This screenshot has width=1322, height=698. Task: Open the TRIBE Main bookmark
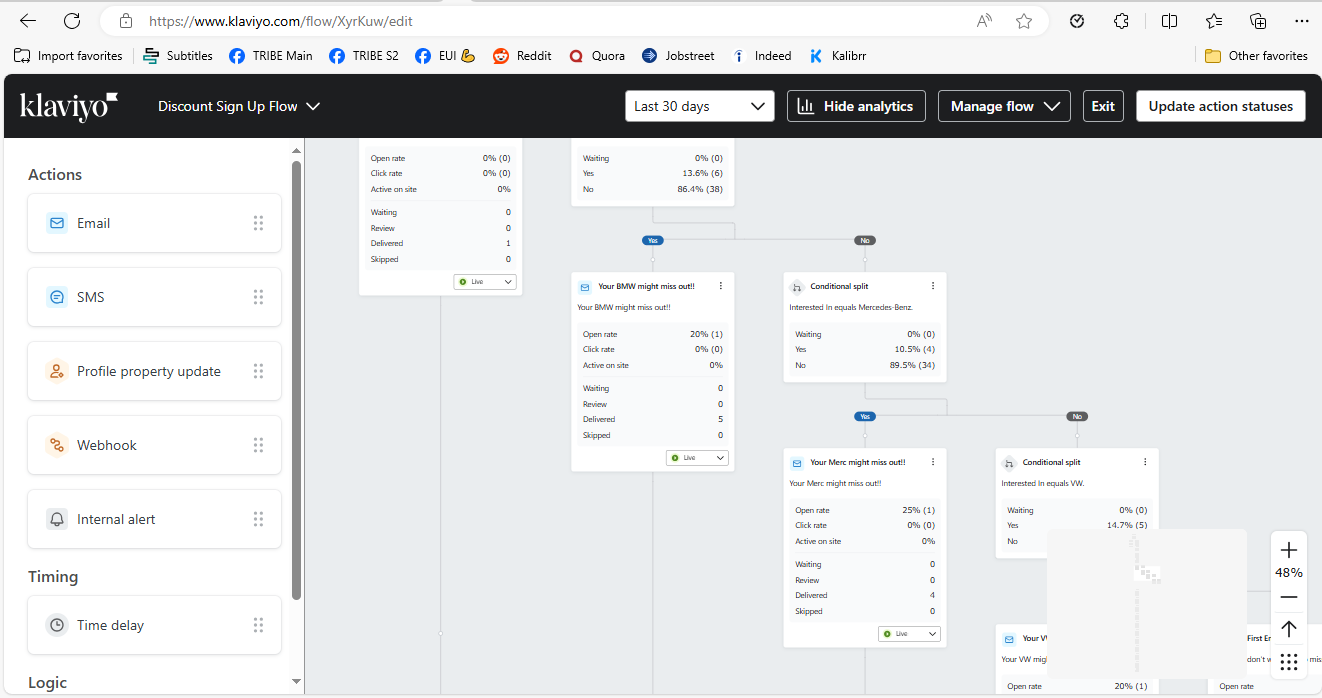pyautogui.click(x=271, y=56)
